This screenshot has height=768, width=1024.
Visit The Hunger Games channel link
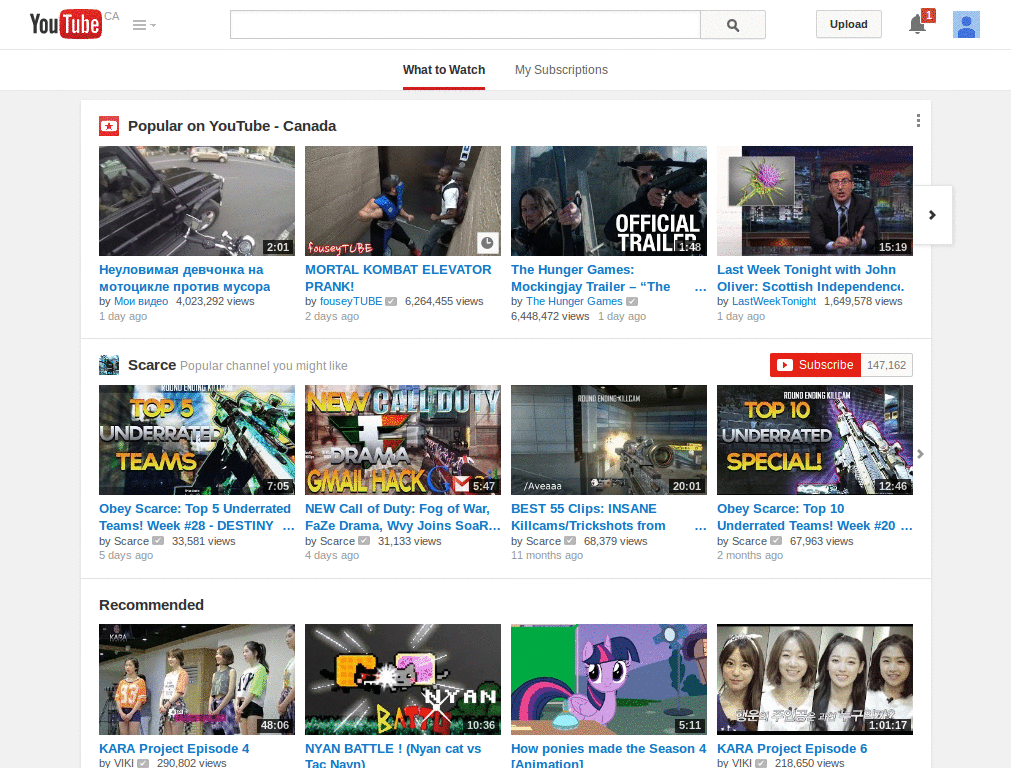pos(575,302)
